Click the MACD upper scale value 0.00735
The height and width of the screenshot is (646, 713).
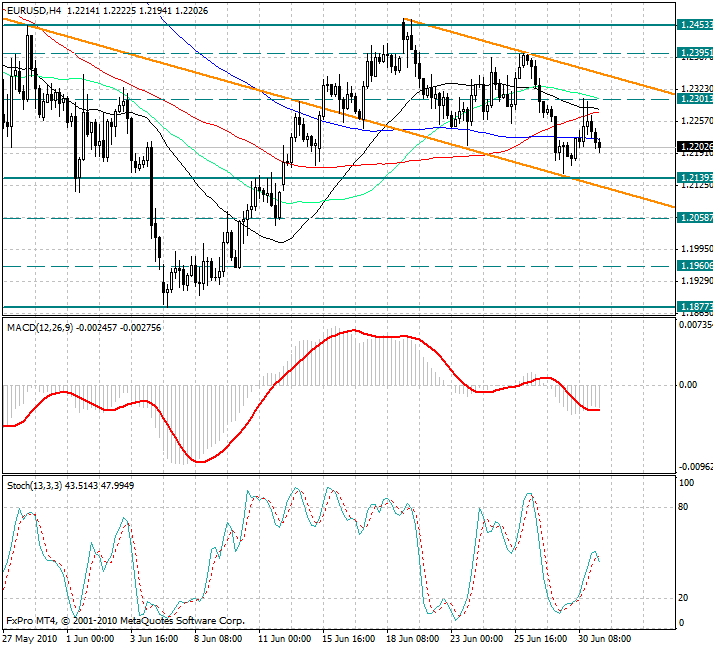(695, 325)
